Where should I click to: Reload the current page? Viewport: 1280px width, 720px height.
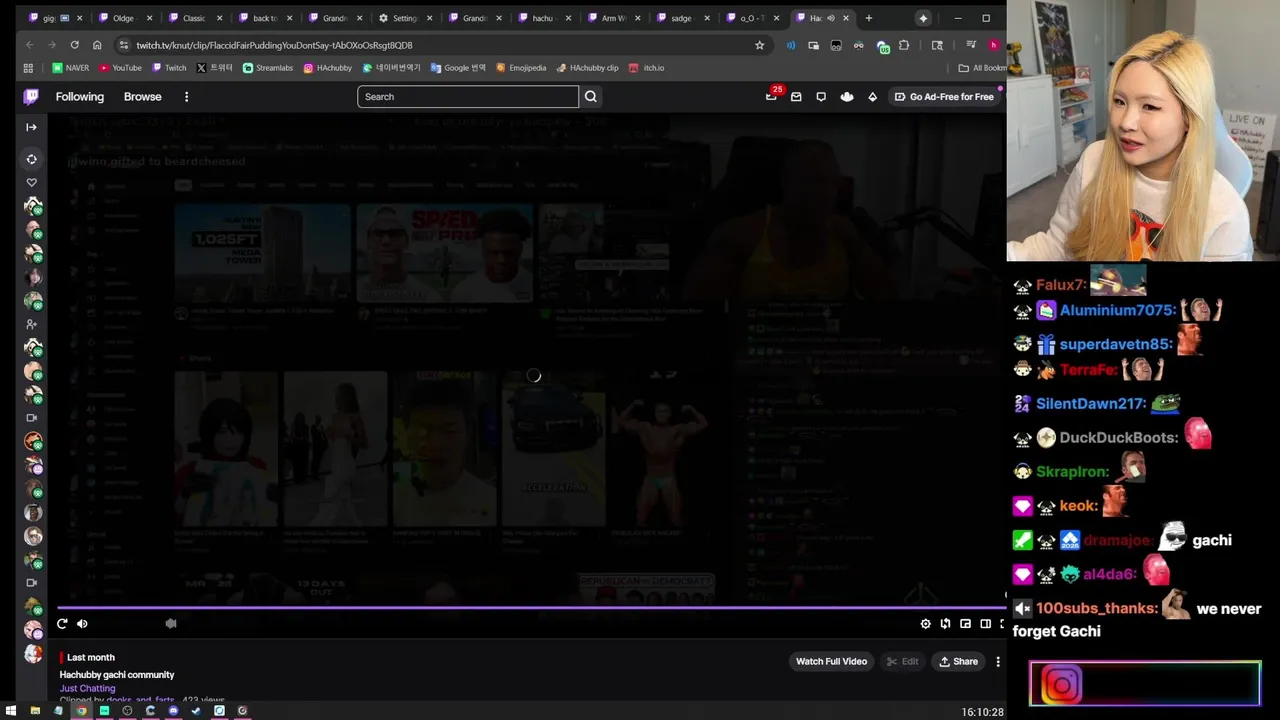[74, 45]
